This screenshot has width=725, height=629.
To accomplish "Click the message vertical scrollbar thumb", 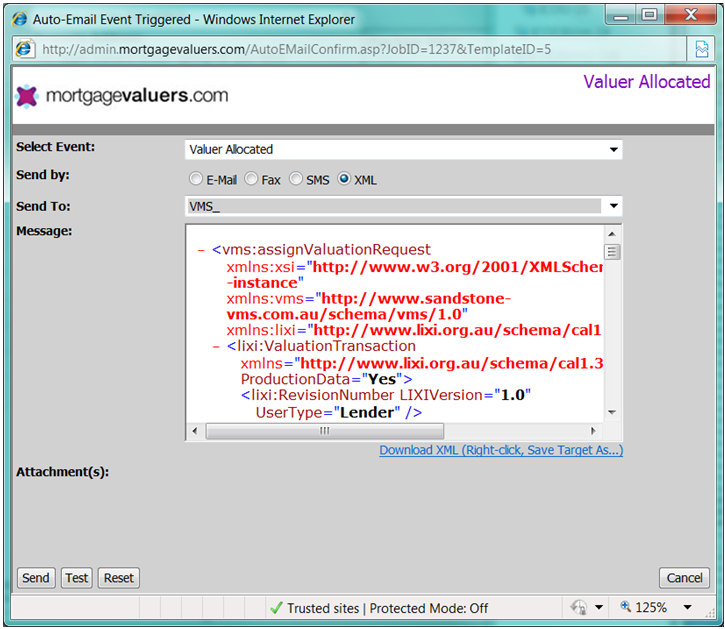I will point(612,252).
